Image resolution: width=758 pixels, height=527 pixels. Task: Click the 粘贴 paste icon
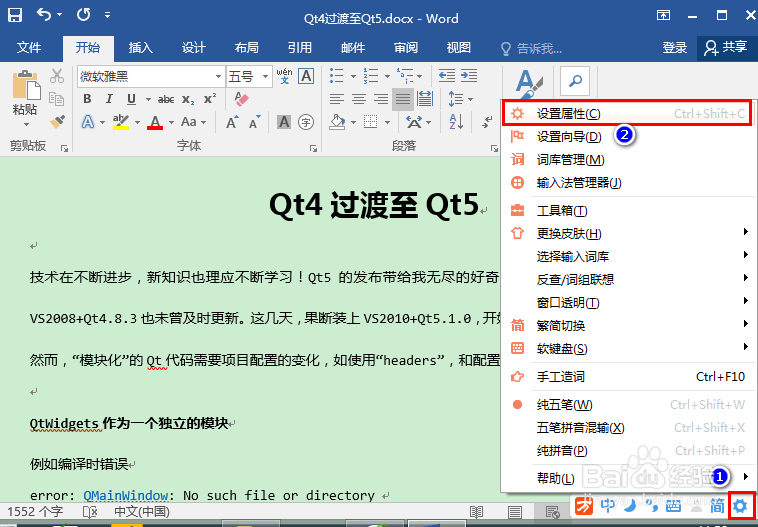point(26,86)
